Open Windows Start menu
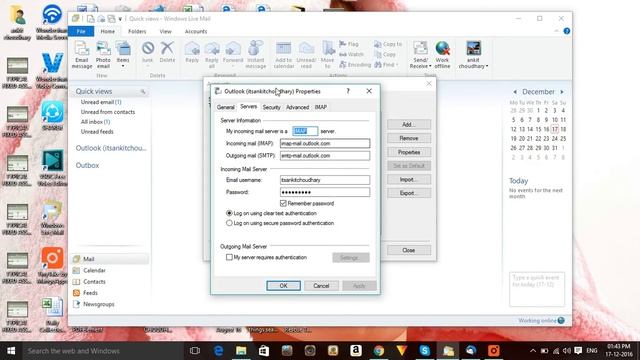 11,351
